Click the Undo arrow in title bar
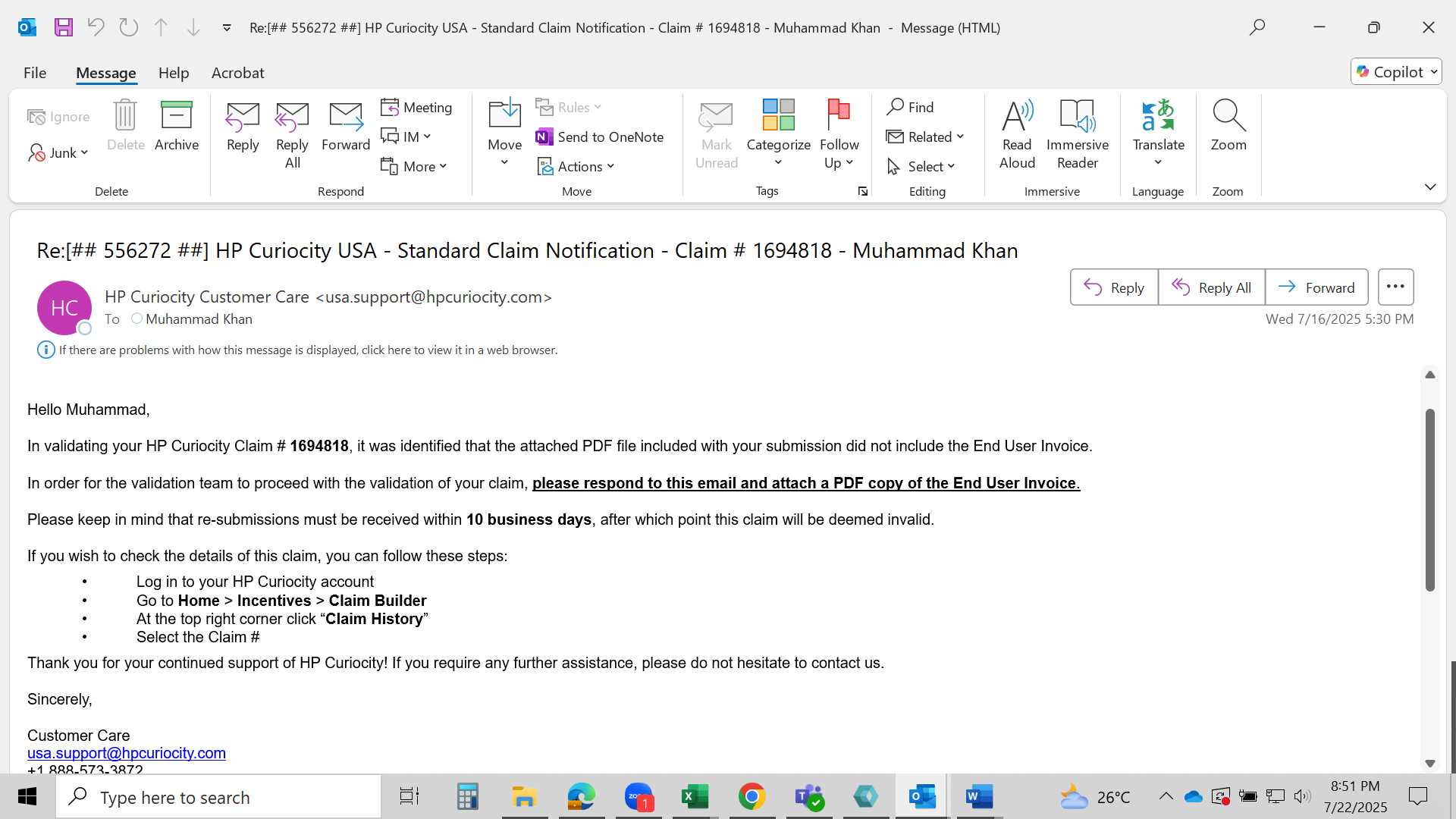Image resolution: width=1456 pixels, height=819 pixels. click(x=96, y=27)
